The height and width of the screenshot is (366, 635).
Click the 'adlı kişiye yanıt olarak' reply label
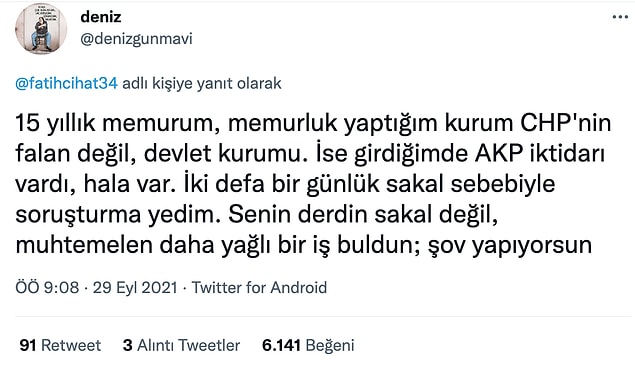202,83
